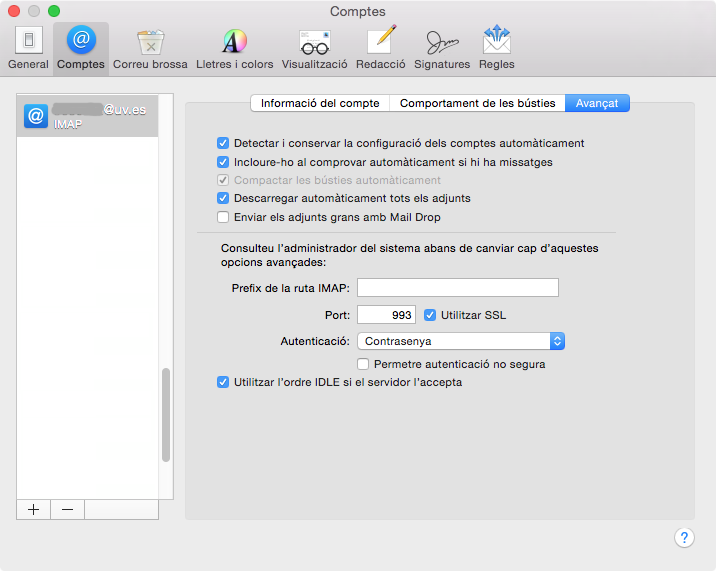Screen dimensions: 716x571
Task: Open the Autenticació Contrasenya dropdown
Action: click(461, 341)
